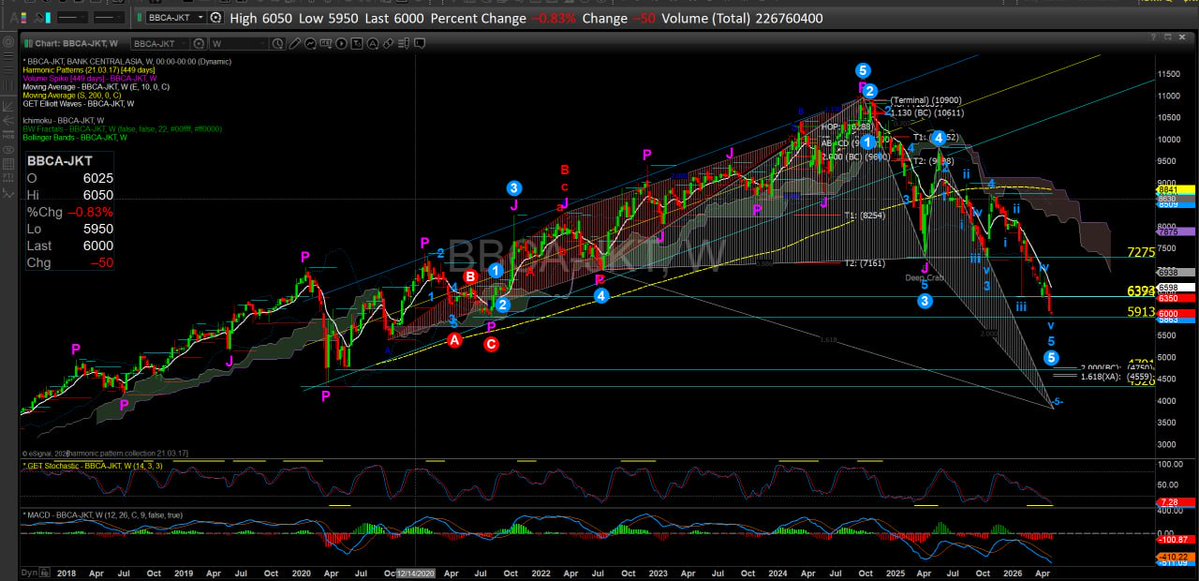Open the top BBCA-JKT symbol dropdown
Viewport: 1199px width, 581px height.
coord(201,18)
